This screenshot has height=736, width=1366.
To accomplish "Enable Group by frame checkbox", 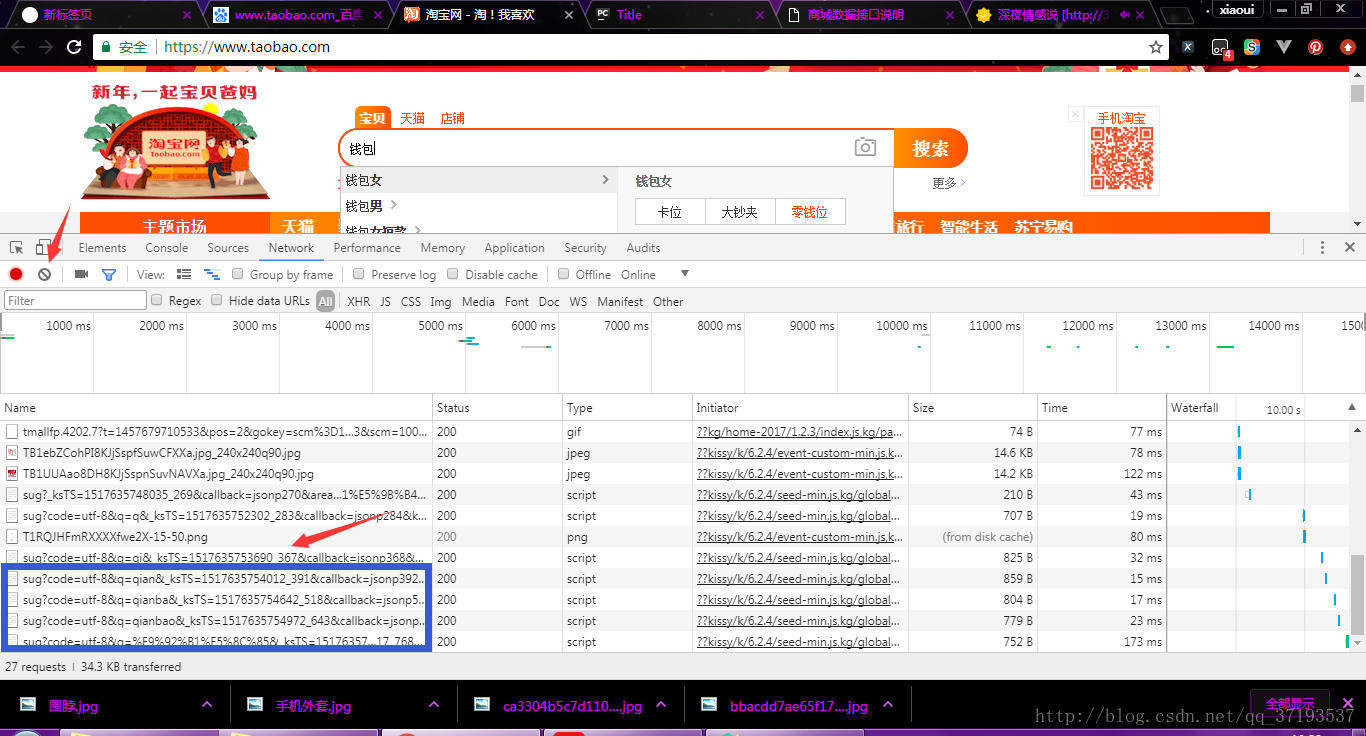I will click(x=238, y=274).
